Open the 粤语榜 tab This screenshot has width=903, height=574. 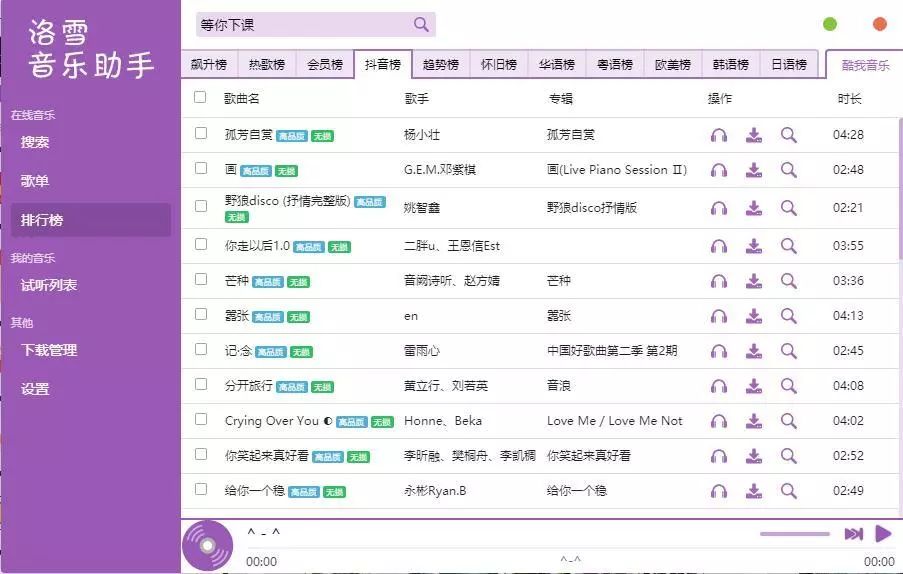click(x=614, y=64)
